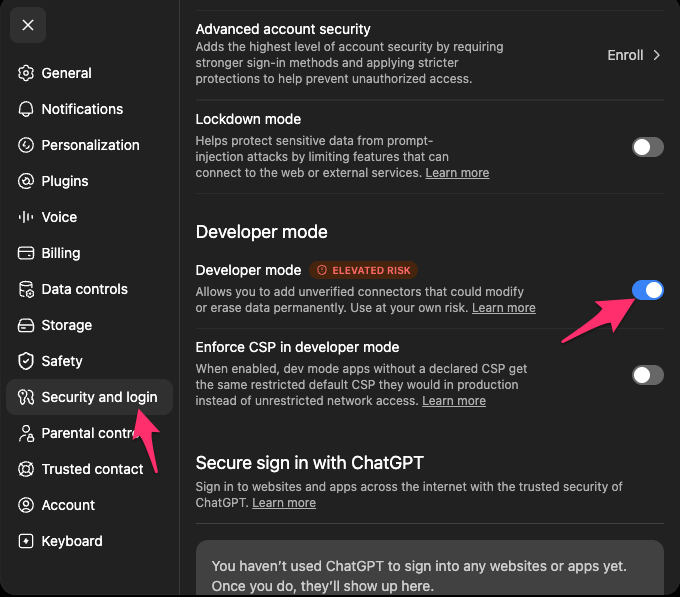Close the settings dialog with X
680x597 pixels.
[x=28, y=25]
